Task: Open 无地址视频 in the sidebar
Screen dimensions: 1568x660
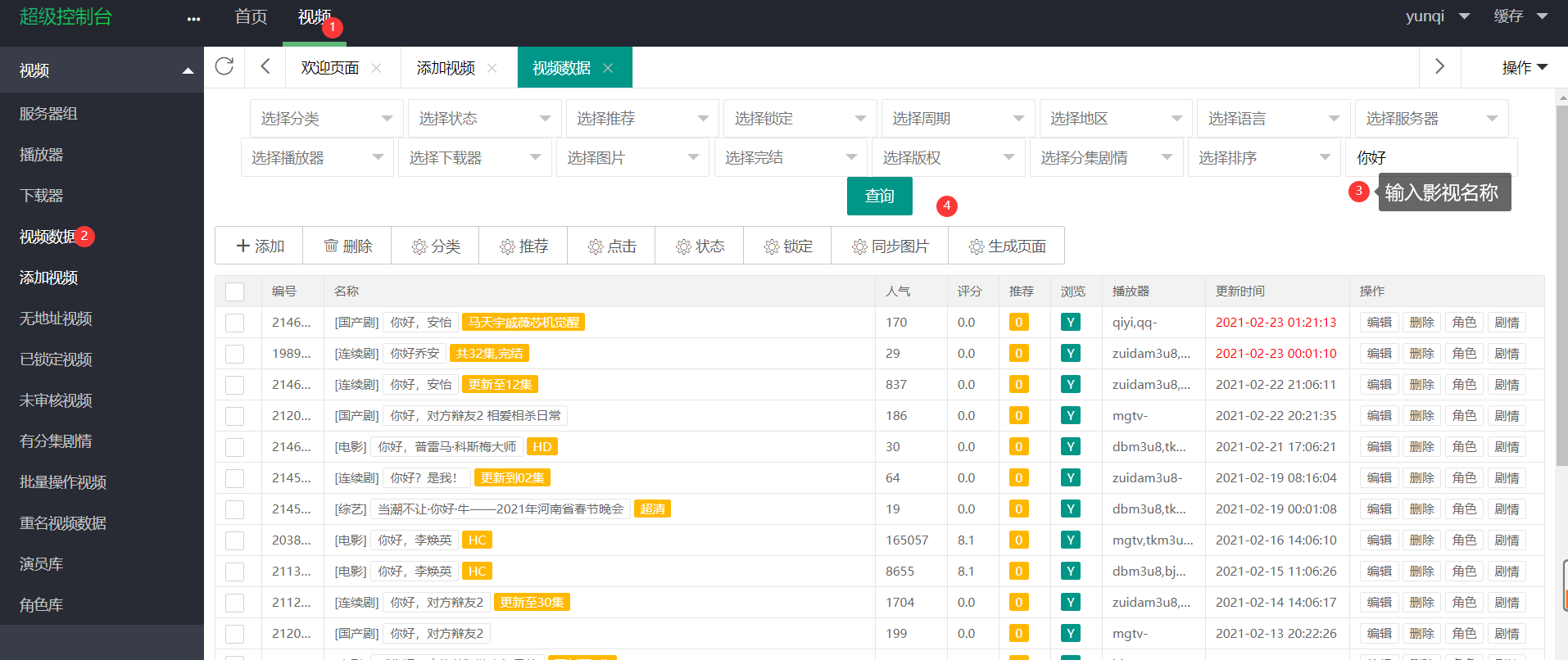Action: point(56,319)
